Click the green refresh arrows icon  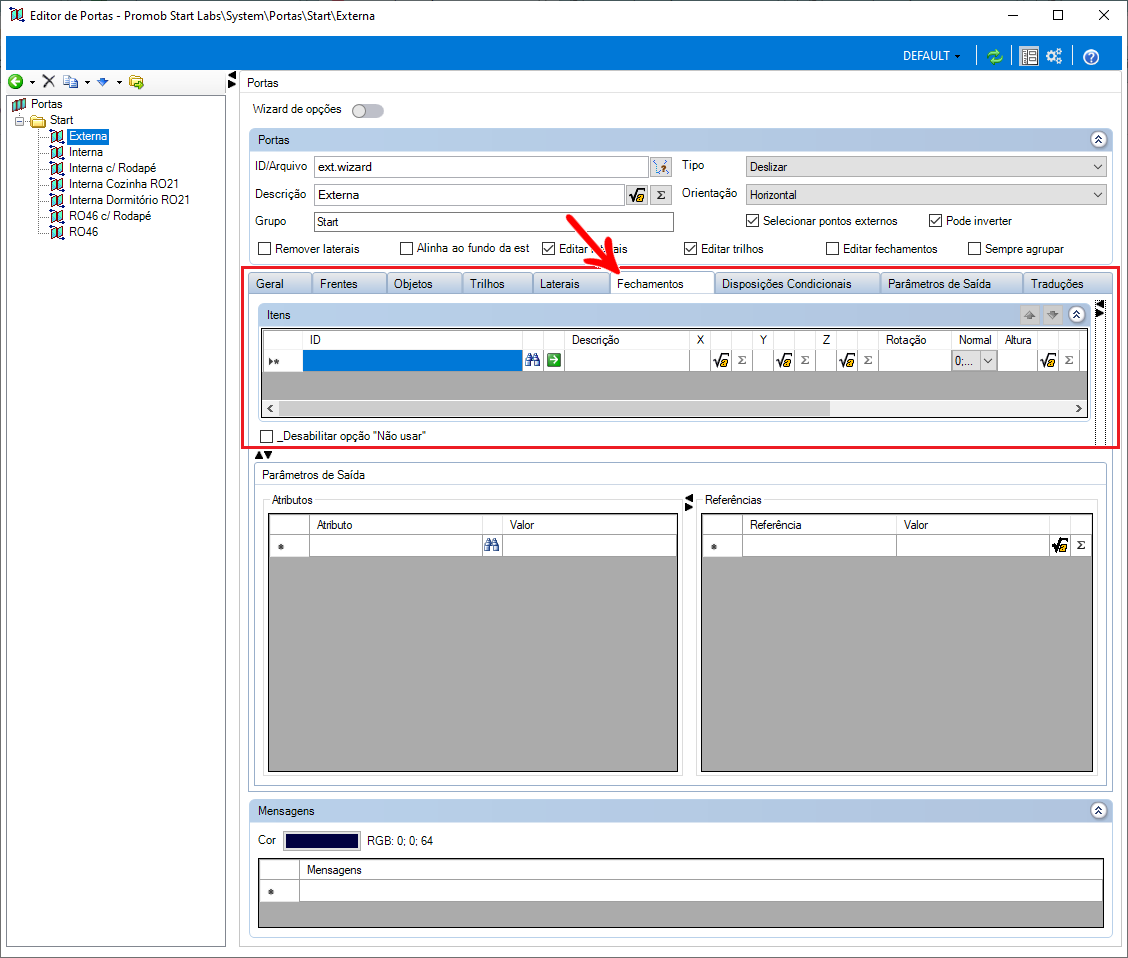[995, 56]
